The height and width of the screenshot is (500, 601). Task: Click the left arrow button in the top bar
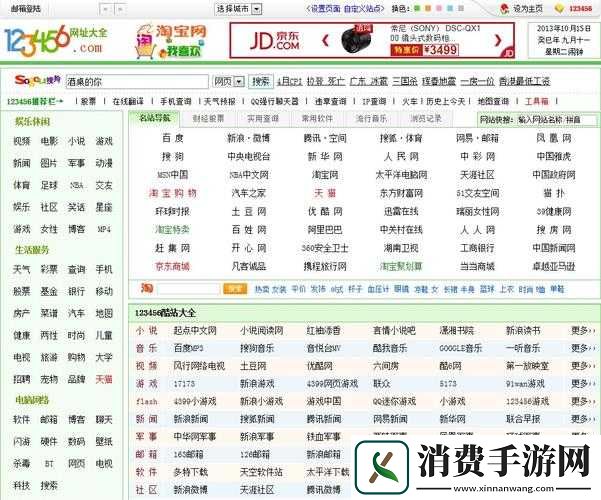click(106, 9)
